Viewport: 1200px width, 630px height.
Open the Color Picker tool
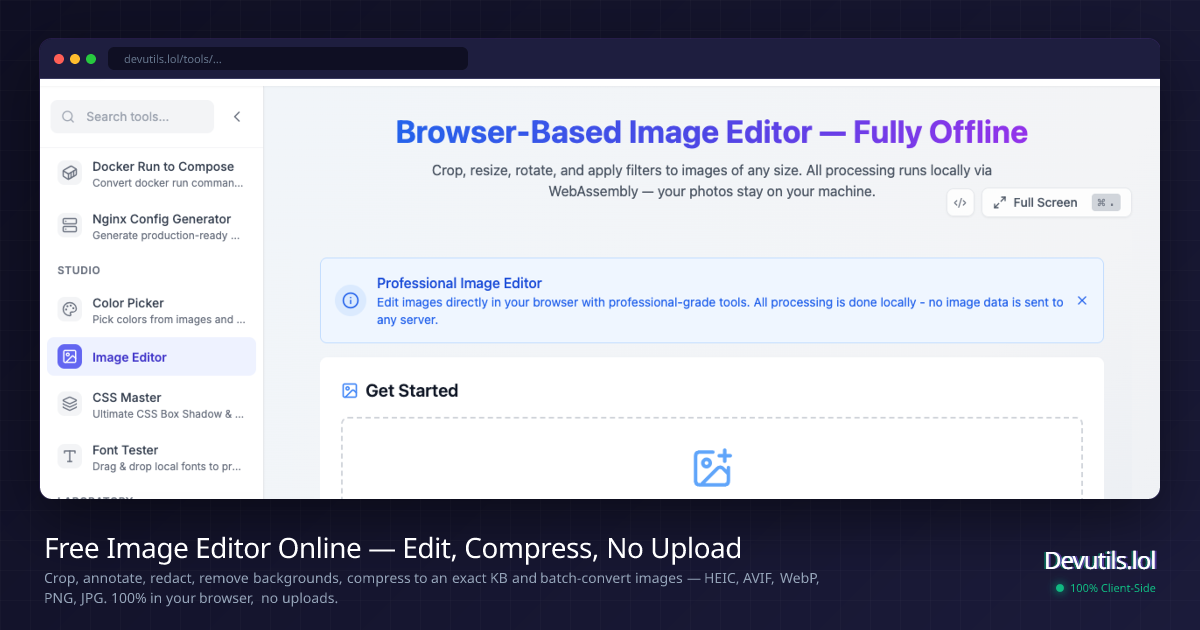[x=151, y=310]
